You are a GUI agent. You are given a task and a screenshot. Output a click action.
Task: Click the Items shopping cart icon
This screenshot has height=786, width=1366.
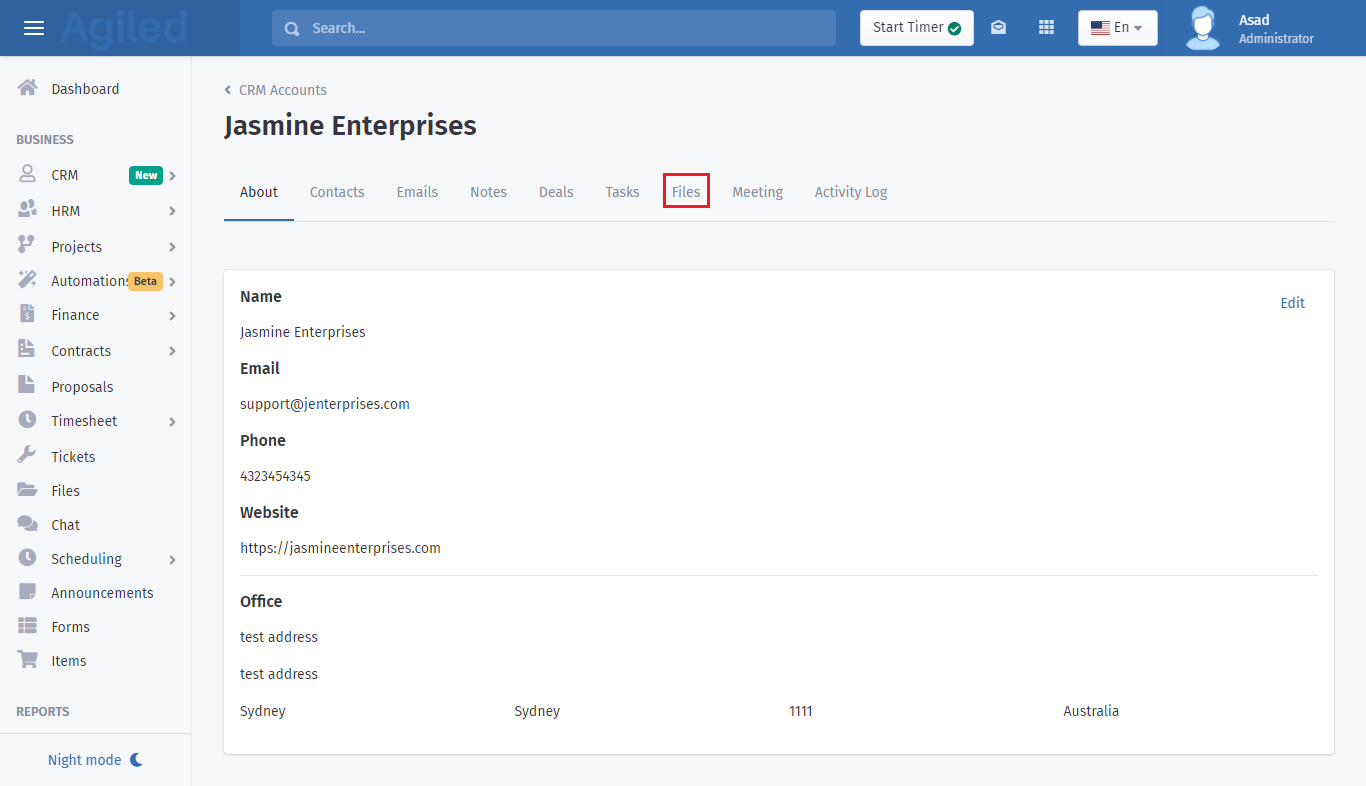point(28,660)
